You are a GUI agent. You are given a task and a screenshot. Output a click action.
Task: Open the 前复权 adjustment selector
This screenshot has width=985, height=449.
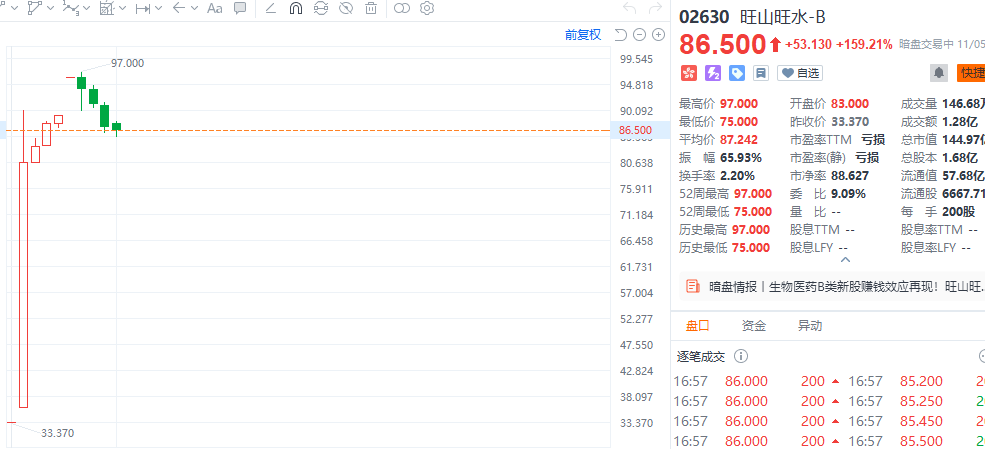pyautogui.click(x=582, y=35)
